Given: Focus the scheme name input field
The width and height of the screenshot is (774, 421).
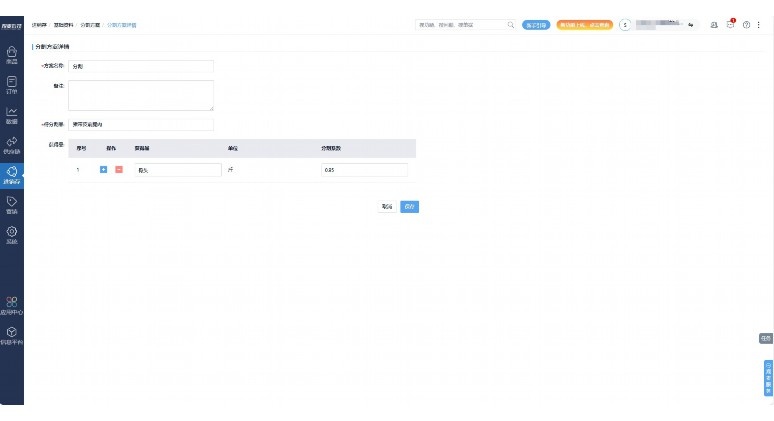Looking at the screenshot, I should tap(141, 66).
